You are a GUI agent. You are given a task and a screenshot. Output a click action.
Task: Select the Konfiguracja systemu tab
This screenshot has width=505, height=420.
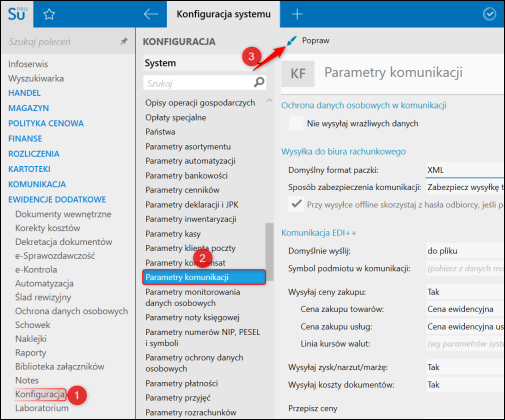(223, 14)
